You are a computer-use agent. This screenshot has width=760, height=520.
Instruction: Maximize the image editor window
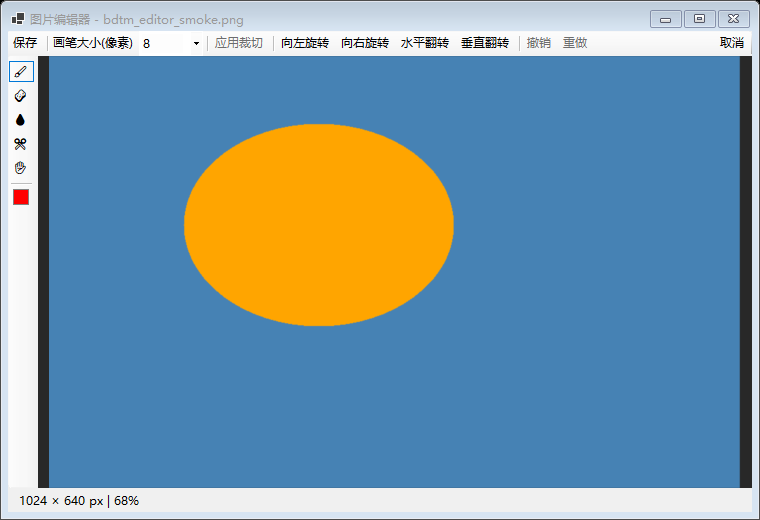pos(699,19)
